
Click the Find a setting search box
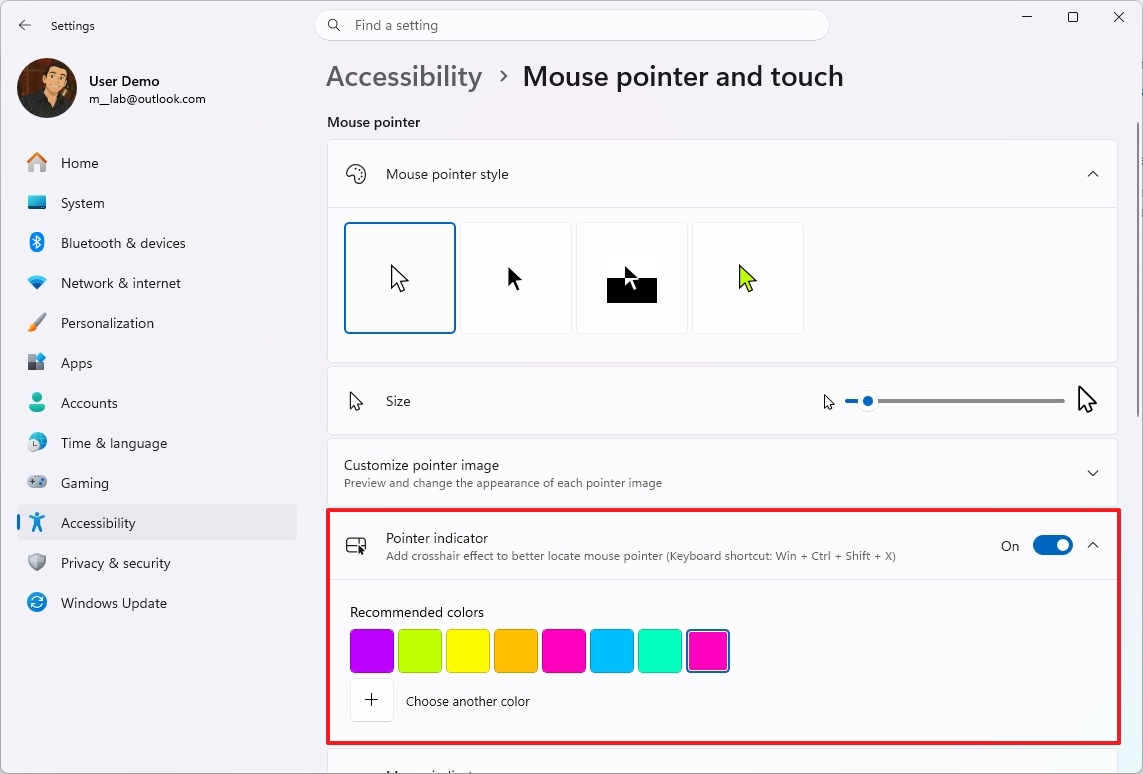point(571,25)
